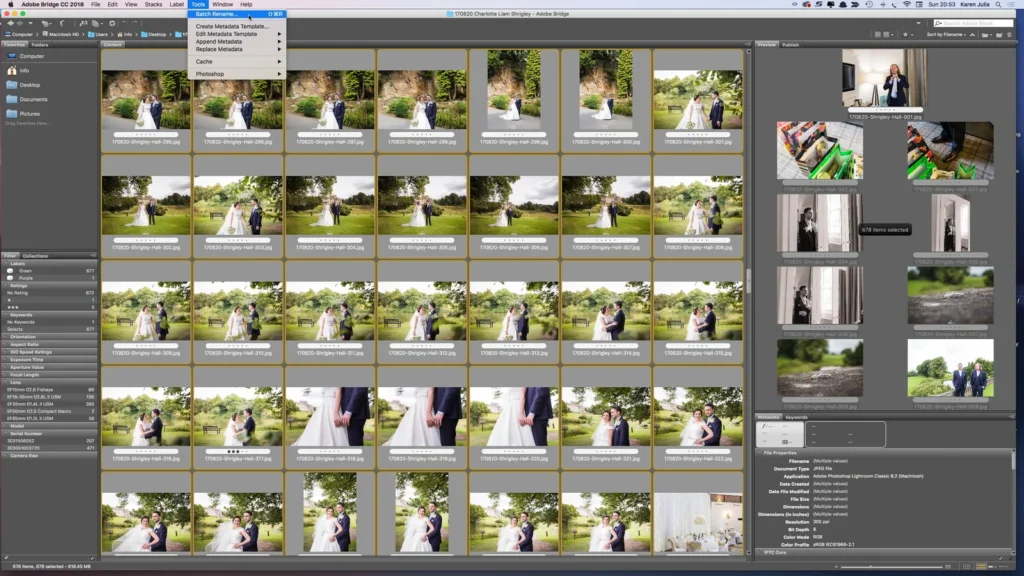Expand the Aperture Value filter section
This screenshot has width=1024, height=576.
[x=26, y=367]
